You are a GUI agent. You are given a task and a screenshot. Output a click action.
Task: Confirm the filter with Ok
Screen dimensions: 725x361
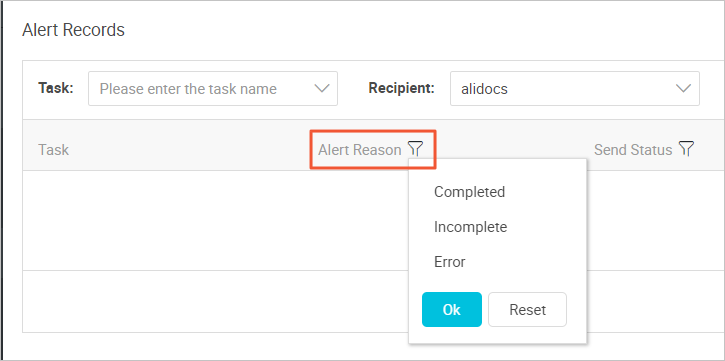(452, 309)
